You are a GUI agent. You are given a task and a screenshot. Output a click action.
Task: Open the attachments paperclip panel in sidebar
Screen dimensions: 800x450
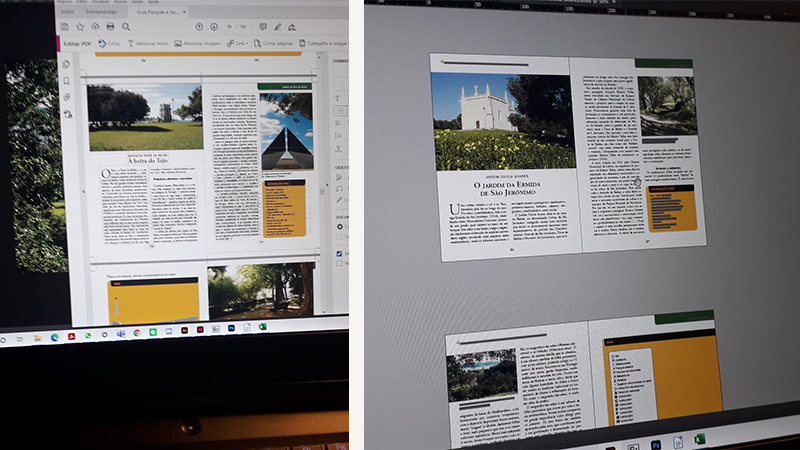click(67, 97)
